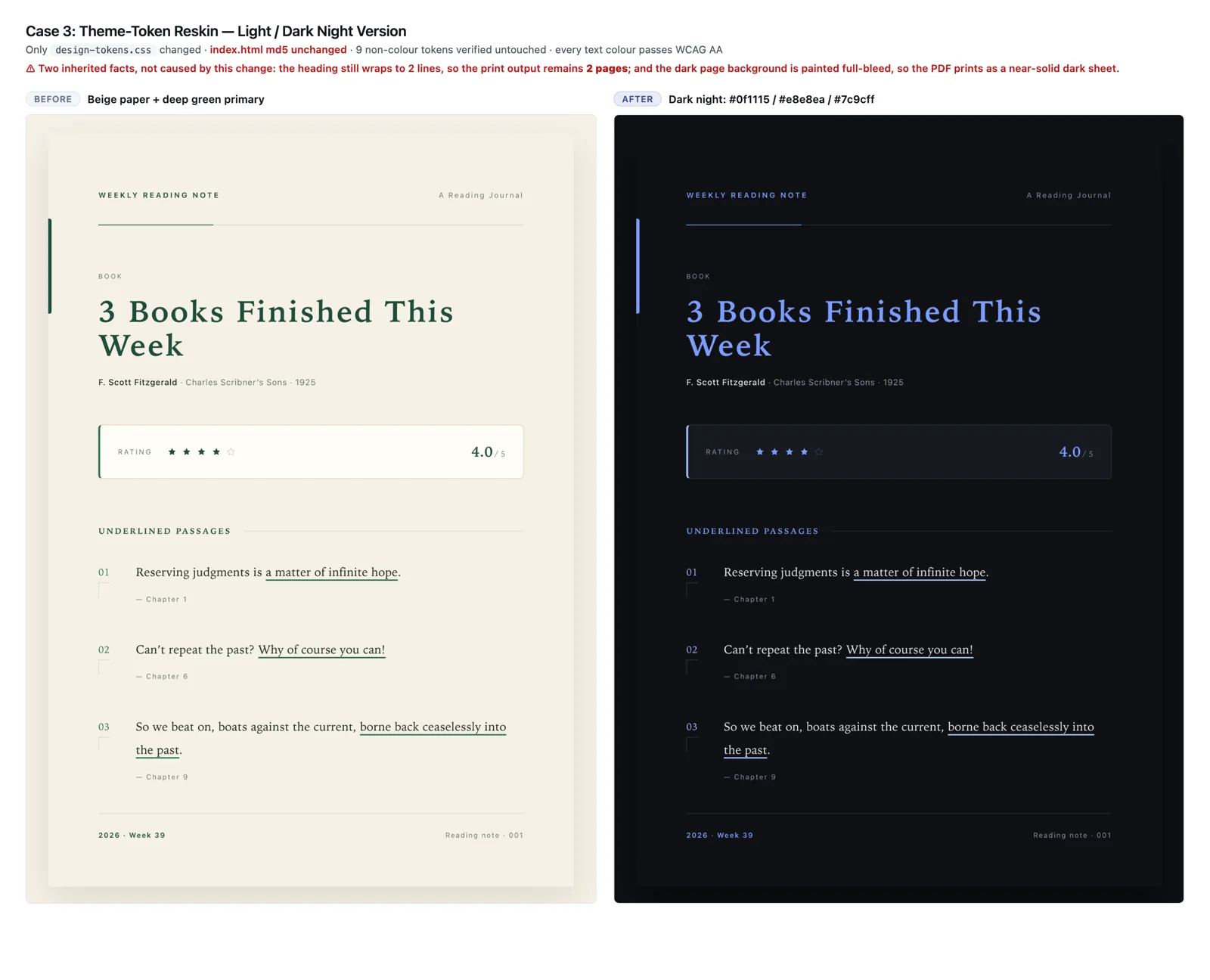This screenshot has height=980, width=1210.
Task: Click the RATING label in dark card
Action: (722, 452)
